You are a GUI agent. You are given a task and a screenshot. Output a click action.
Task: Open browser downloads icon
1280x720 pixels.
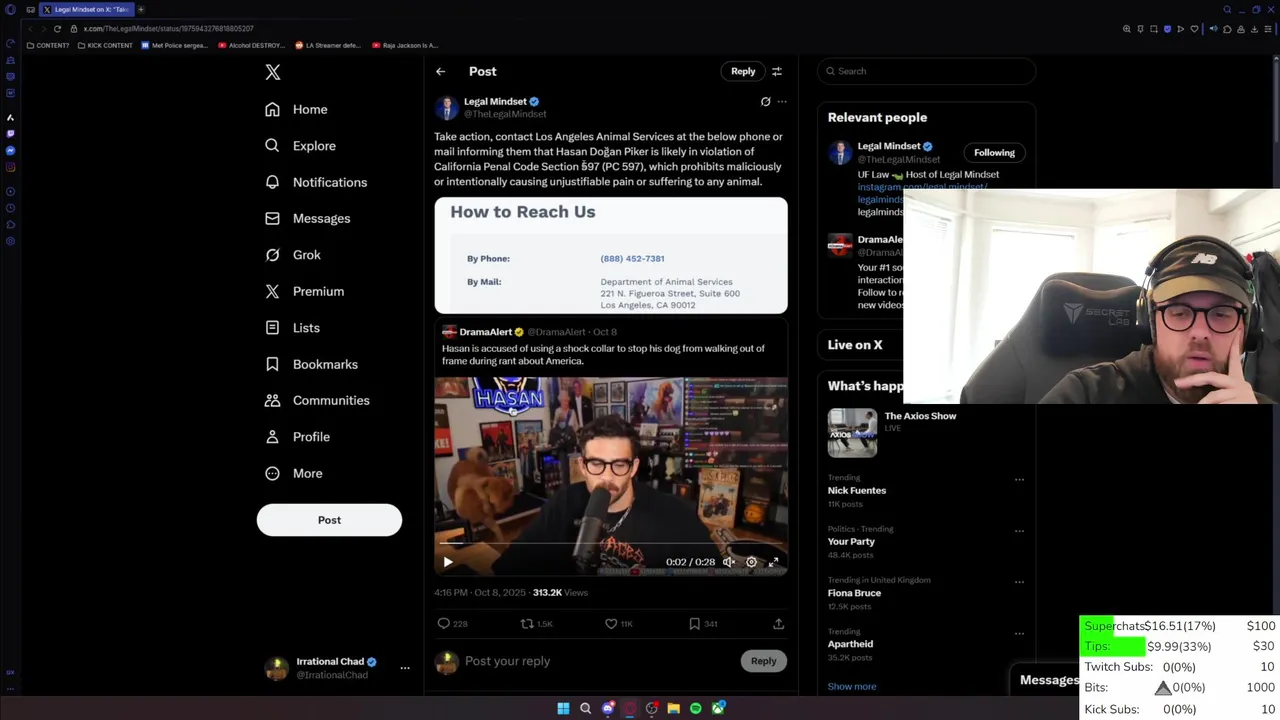tap(1254, 29)
